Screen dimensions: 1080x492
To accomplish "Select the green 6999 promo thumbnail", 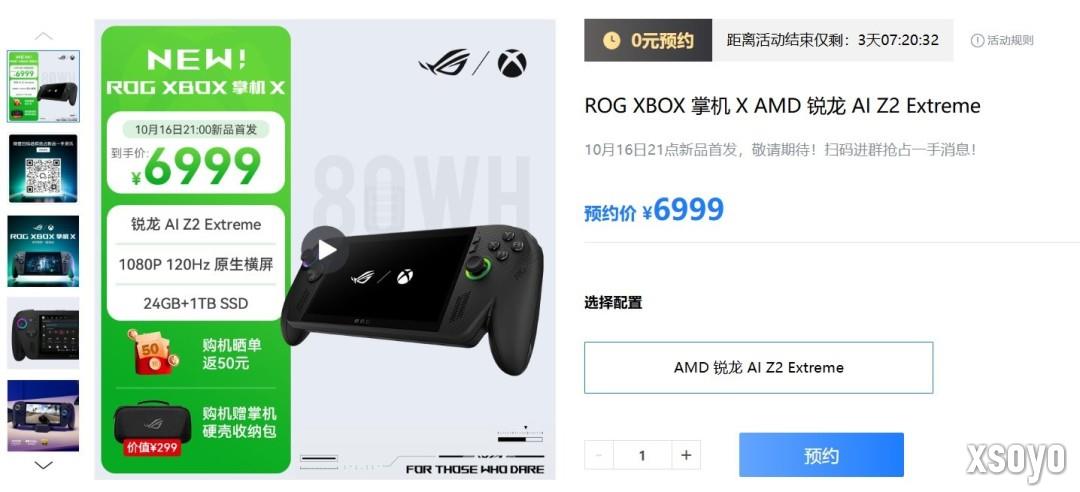I will coord(43,86).
